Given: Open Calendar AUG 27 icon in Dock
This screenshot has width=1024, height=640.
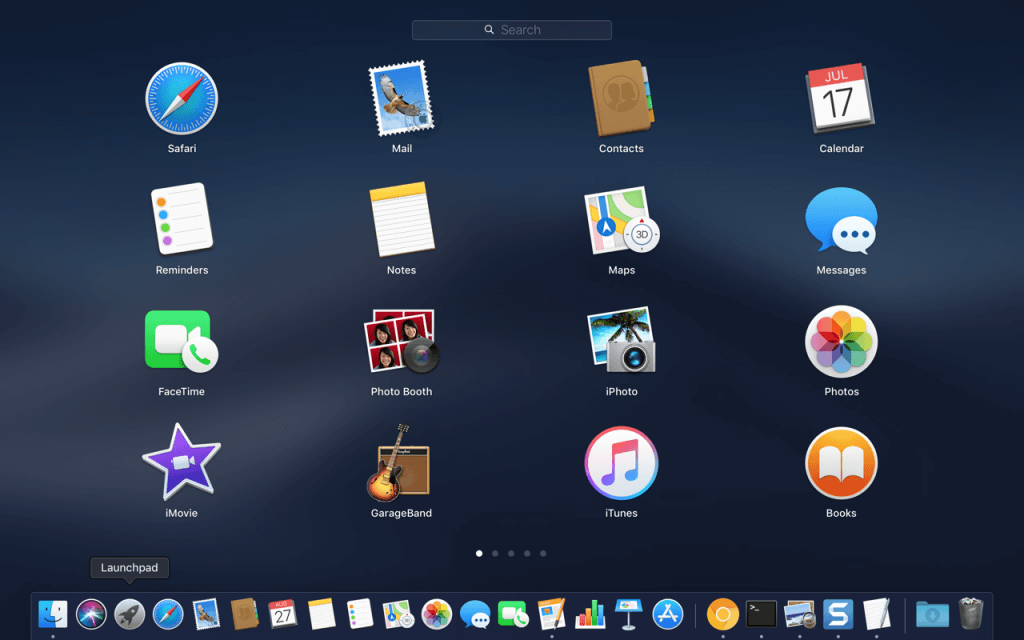Looking at the screenshot, I should [x=282, y=615].
